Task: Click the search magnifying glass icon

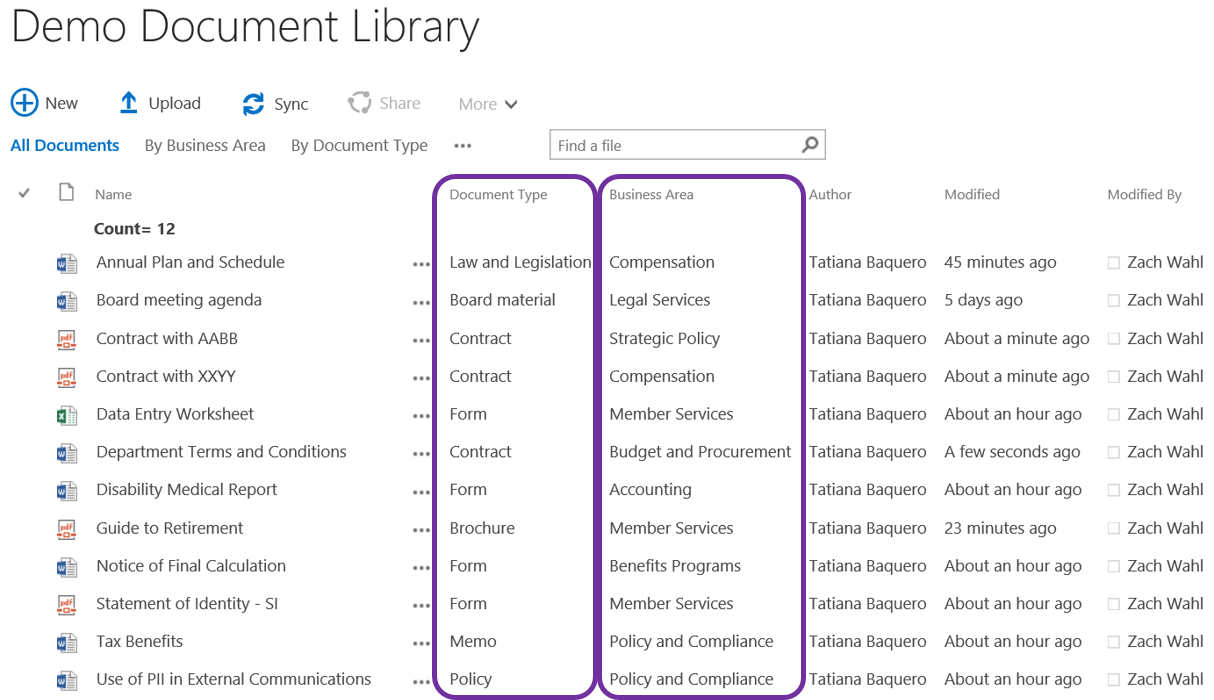Action: coord(810,144)
